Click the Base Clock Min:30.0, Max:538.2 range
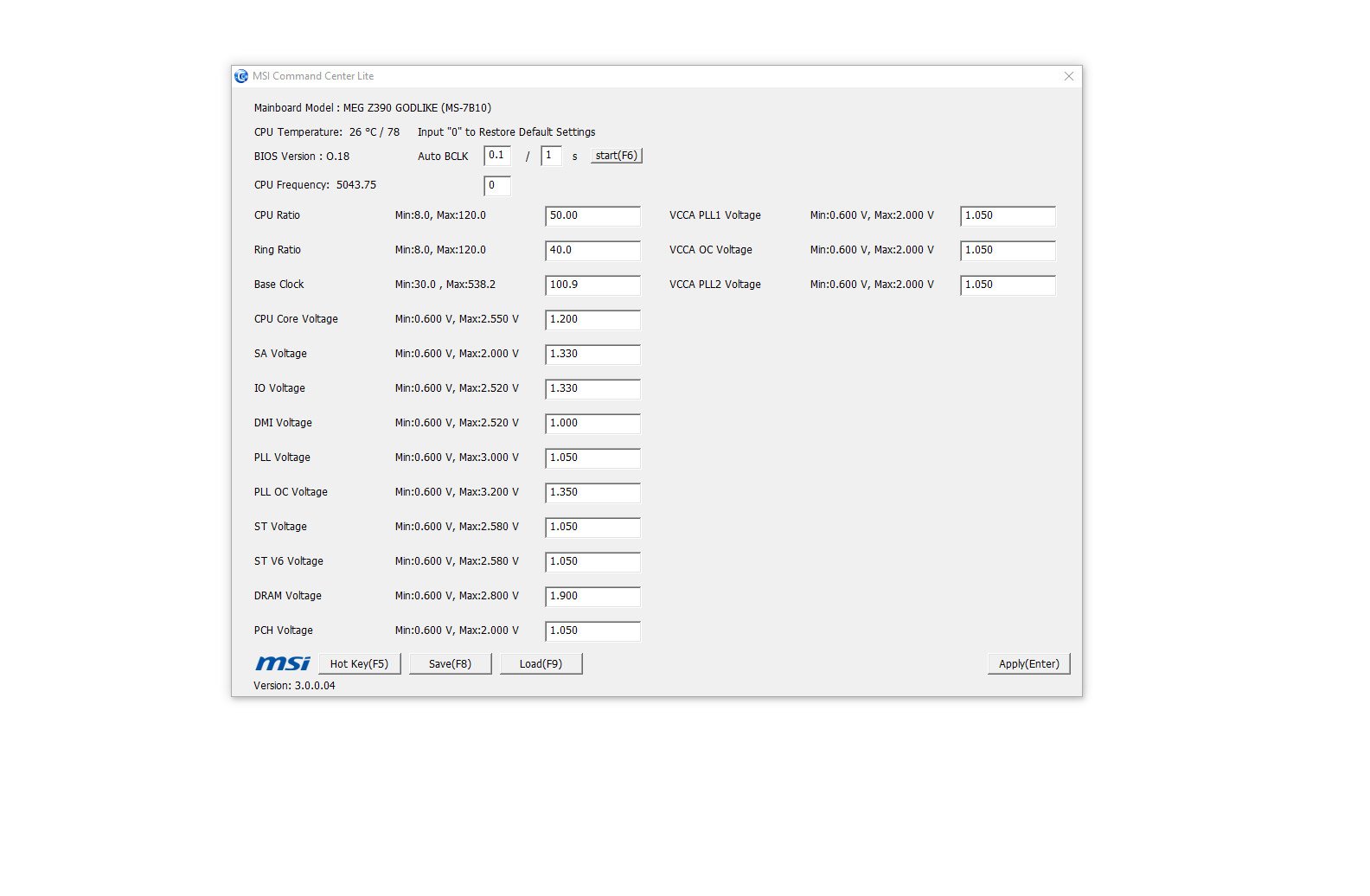The height and width of the screenshot is (896, 1370). pyautogui.click(x=445, y=285)
